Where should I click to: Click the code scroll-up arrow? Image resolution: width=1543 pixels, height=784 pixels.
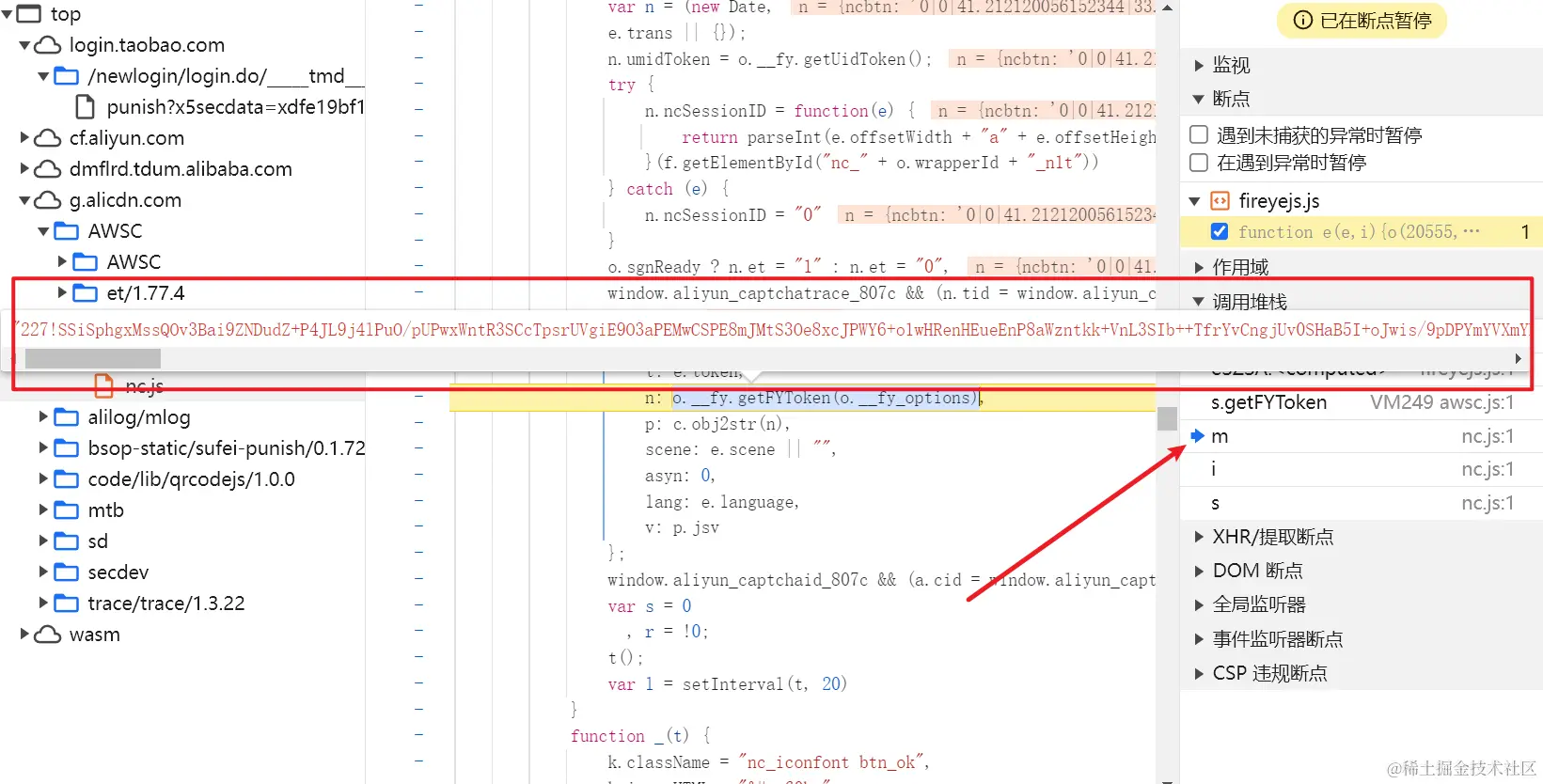coord(1167,8)
